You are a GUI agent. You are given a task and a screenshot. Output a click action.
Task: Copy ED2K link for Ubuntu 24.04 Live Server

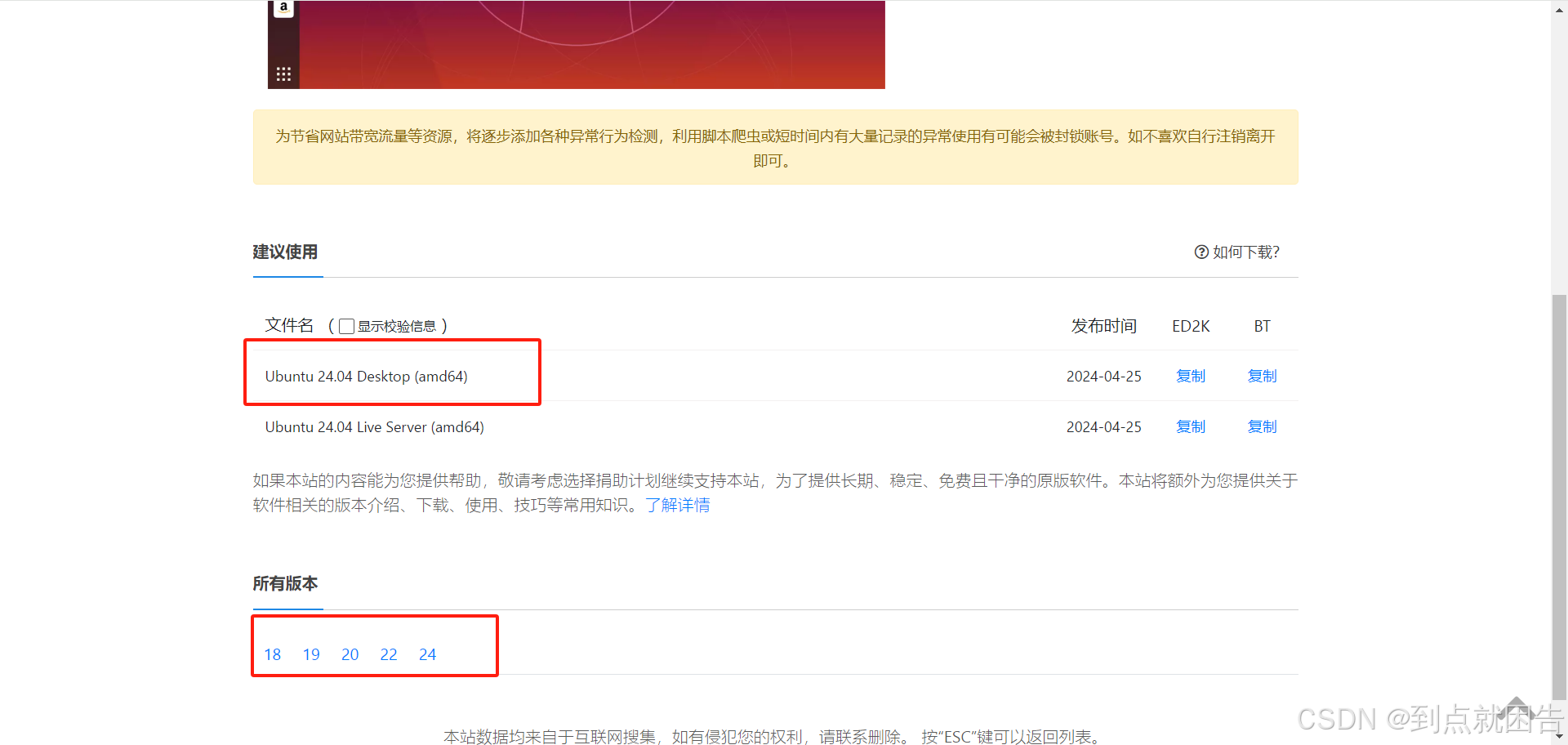pyautogui.click(x=1191, y=426)
